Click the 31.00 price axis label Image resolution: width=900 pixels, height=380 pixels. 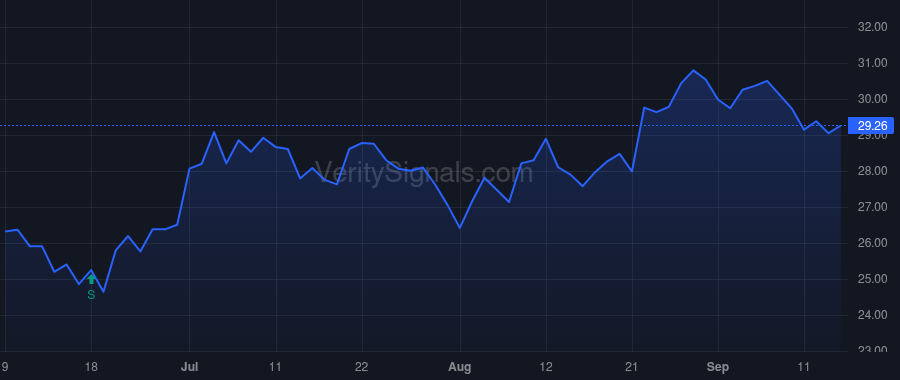[x=871, y=63]
